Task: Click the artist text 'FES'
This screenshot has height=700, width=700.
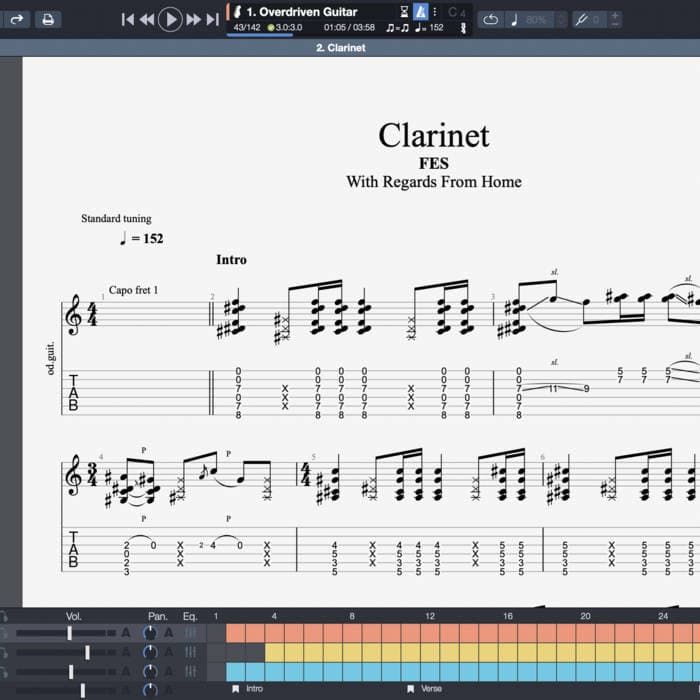Action: pyautogui.click(x=434, y=163)
